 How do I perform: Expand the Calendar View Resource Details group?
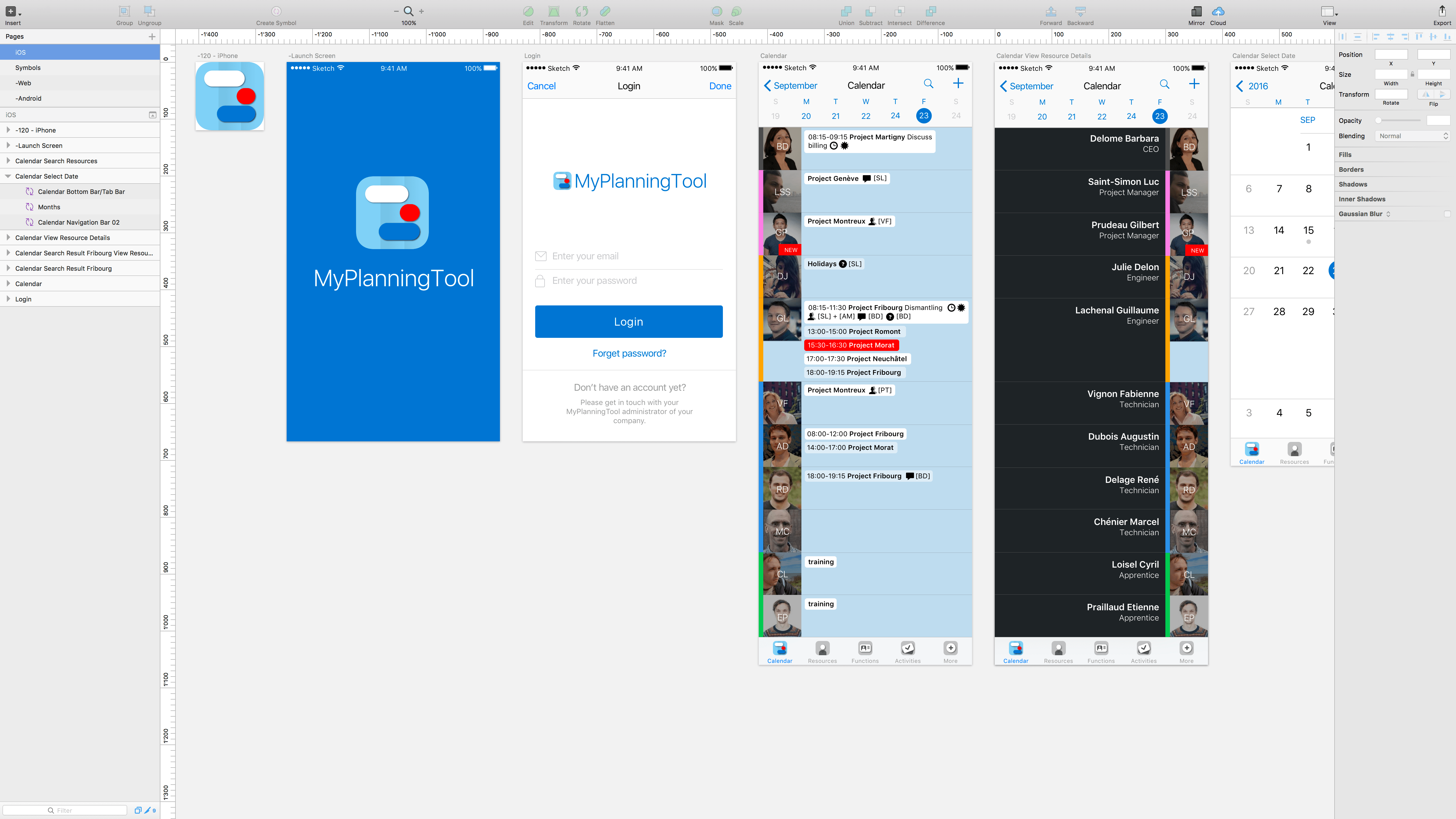point(8,237)
